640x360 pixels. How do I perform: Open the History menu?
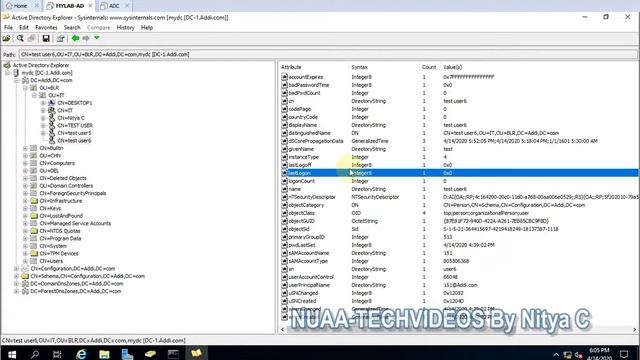125,27
